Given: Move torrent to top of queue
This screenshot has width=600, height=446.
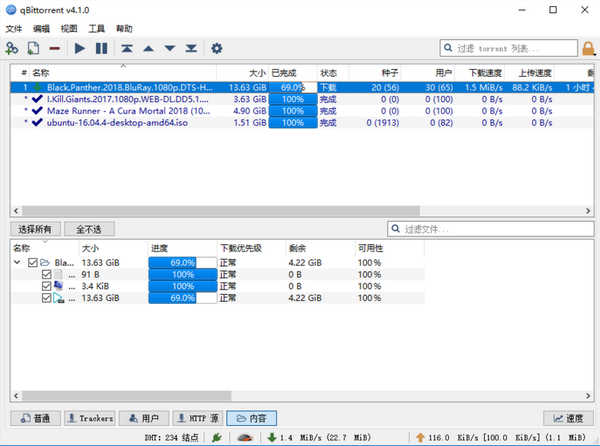Looking at the screenshot, I should pyautogui.click(x=127, y=49).
